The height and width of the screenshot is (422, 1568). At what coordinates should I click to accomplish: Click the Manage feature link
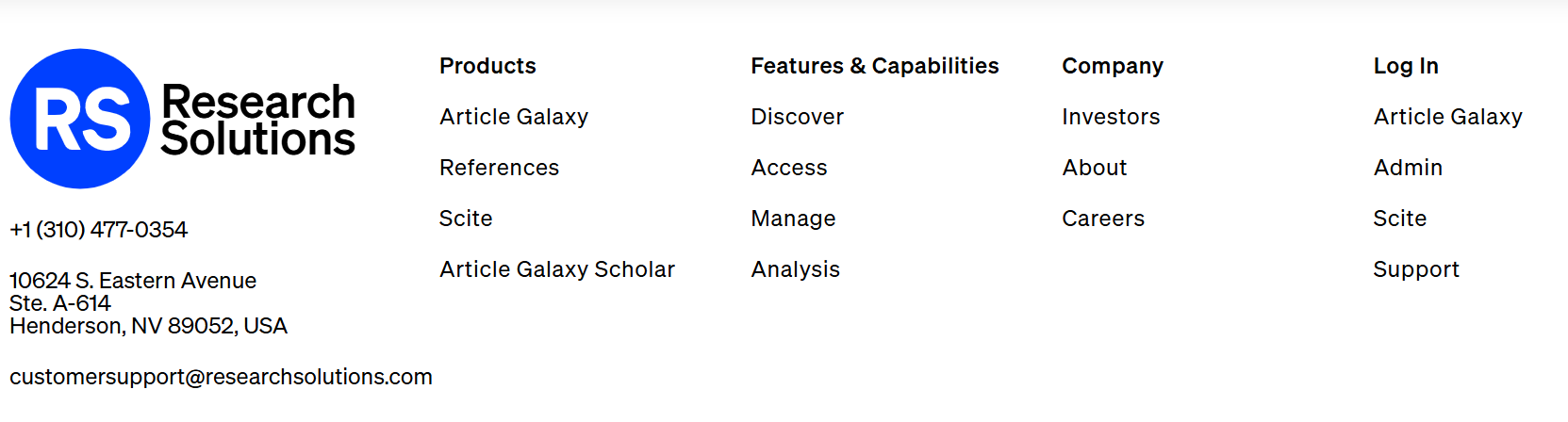(x=793, y=219)
